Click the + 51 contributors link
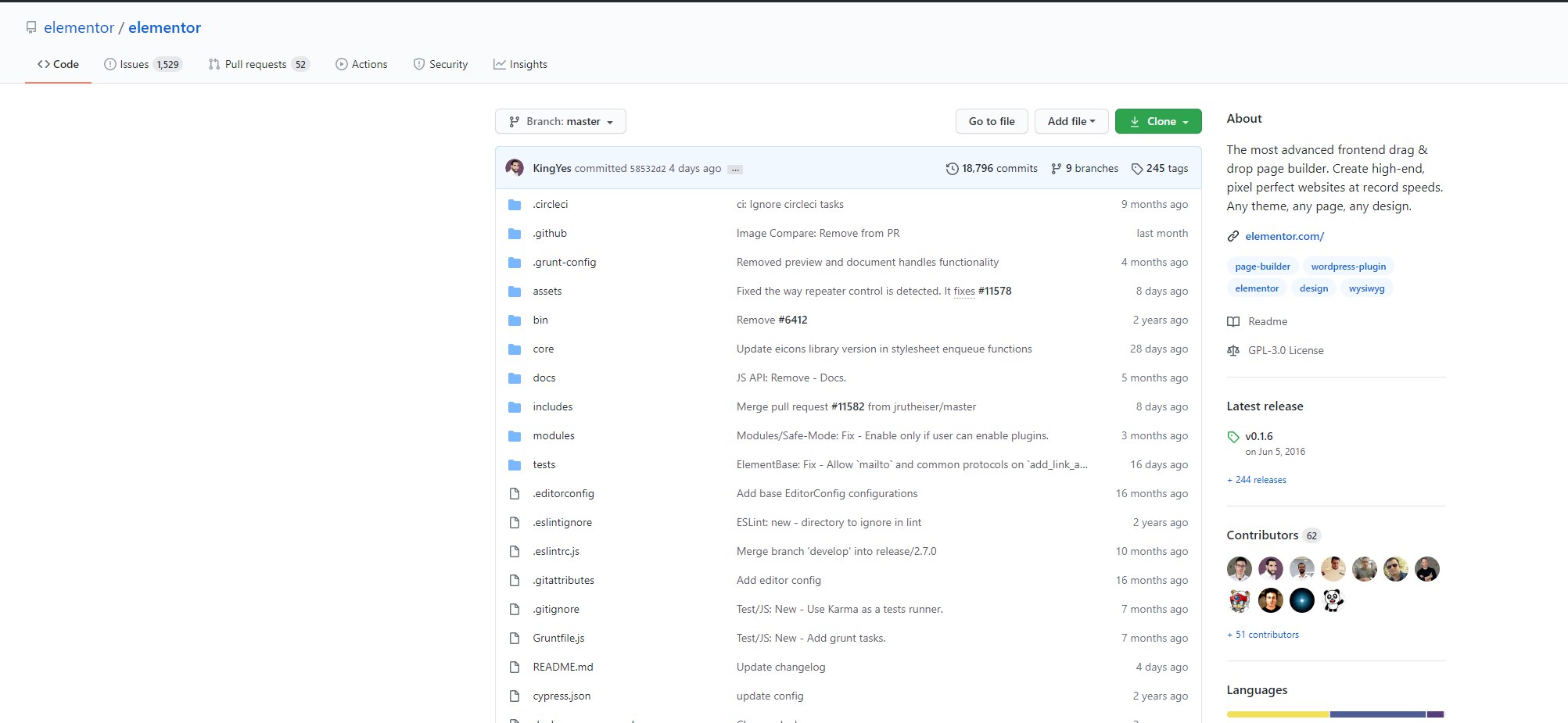Viewport: 1568px width, 723px height. click(x=1263, y=635)
